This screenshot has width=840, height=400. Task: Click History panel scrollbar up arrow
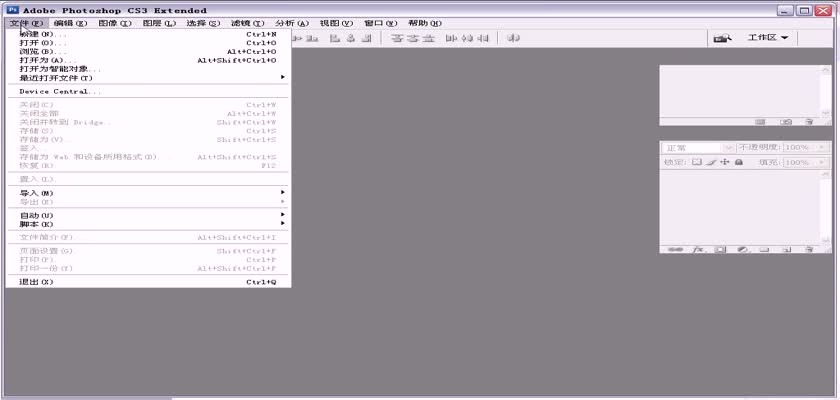point(826,70)
